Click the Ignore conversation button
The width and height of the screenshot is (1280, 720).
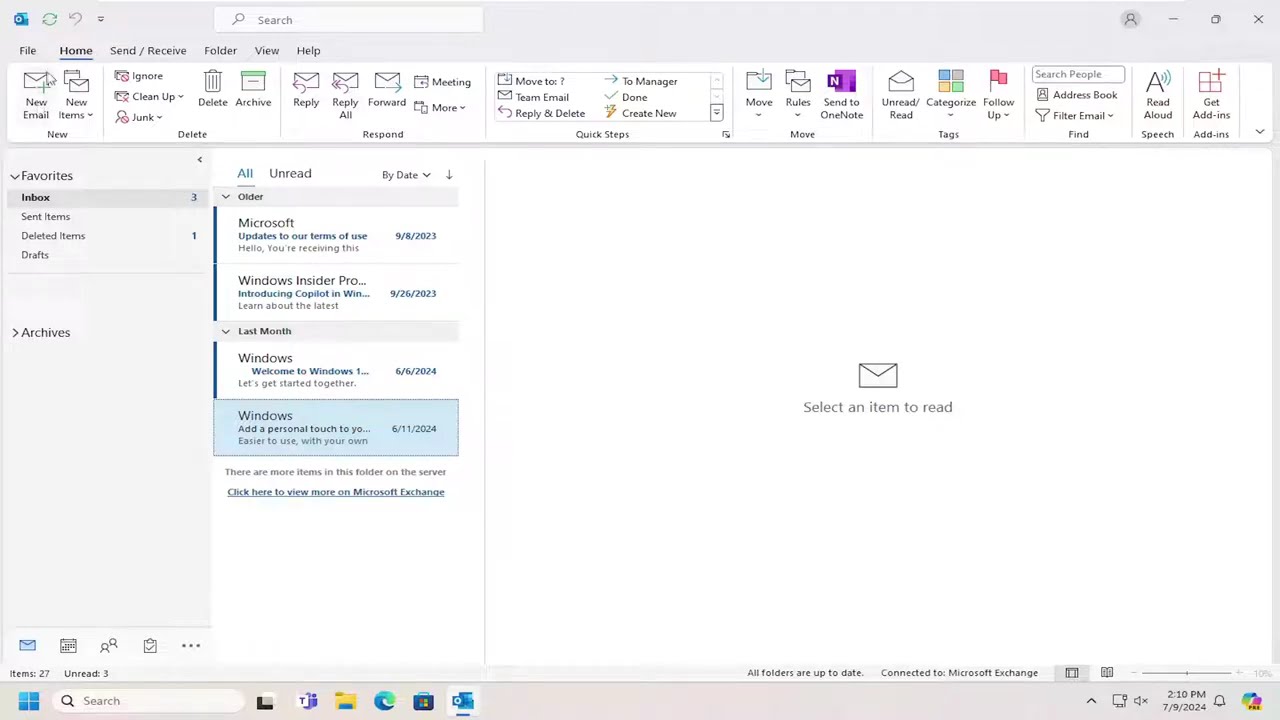138,76
